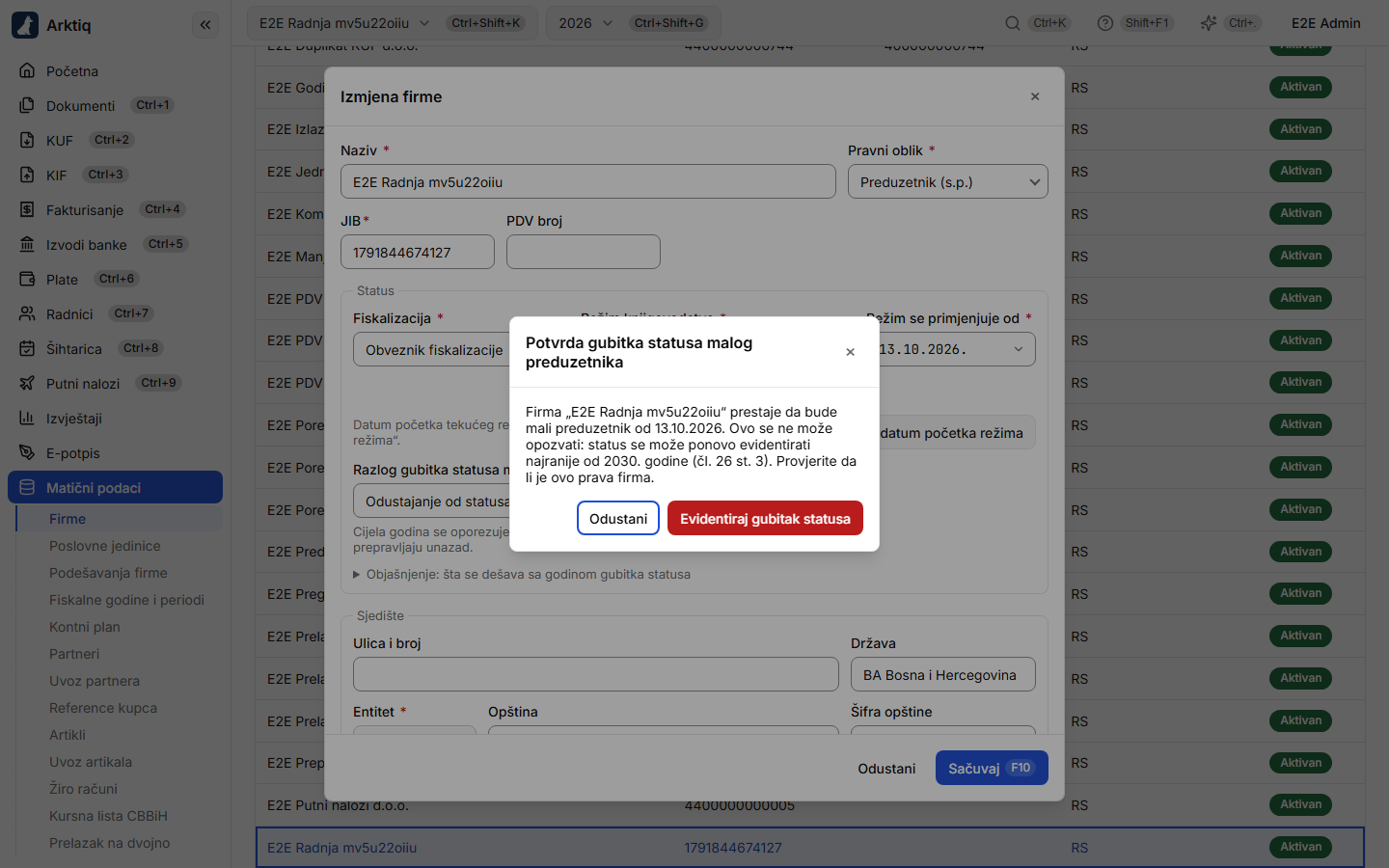This screenshot has width=1389, height=868.
Task: Open the Razlog gubitka statusa dropdown
Action: 432,502
